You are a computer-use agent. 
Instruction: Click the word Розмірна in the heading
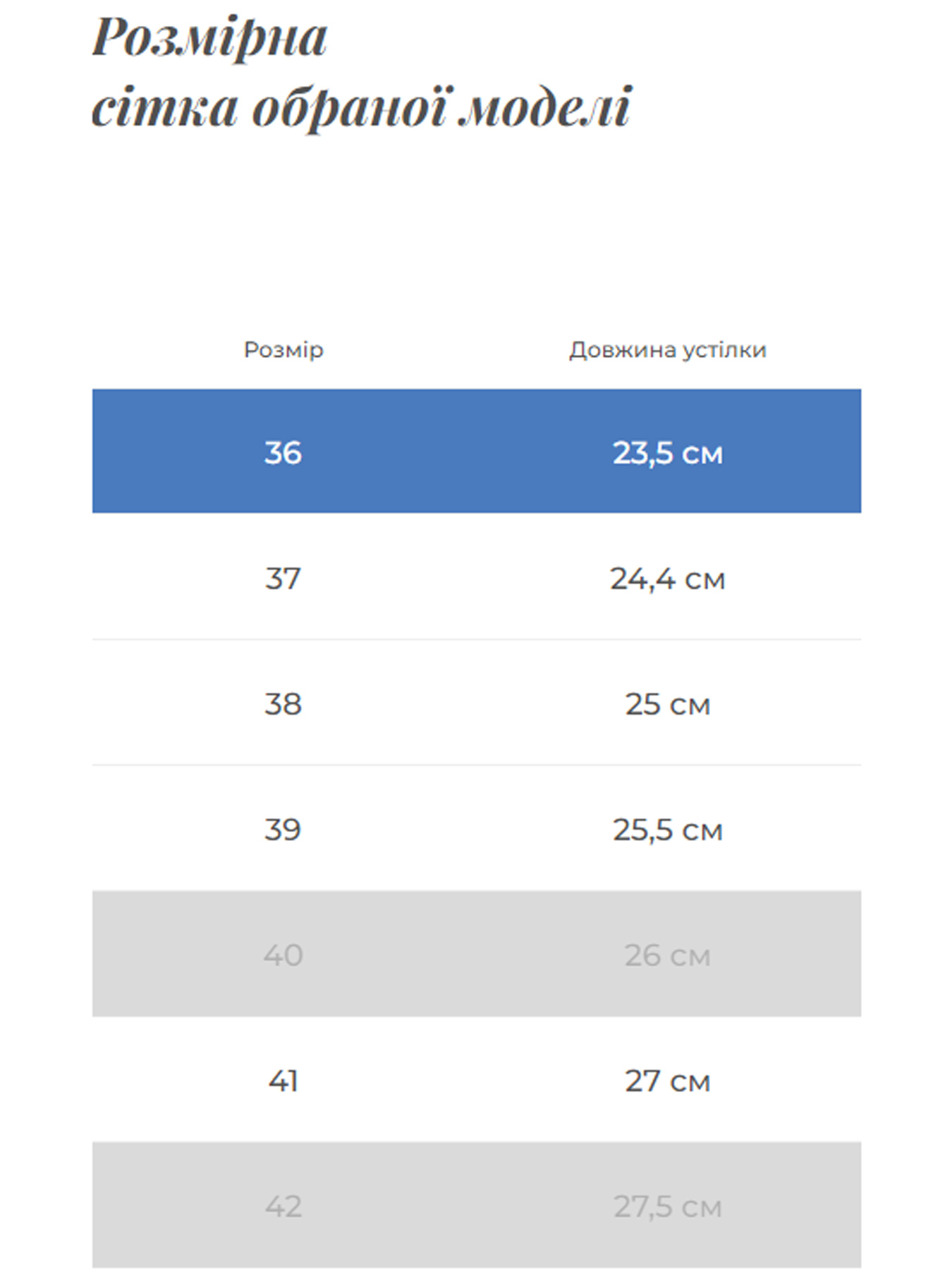[x=210, y=38]
